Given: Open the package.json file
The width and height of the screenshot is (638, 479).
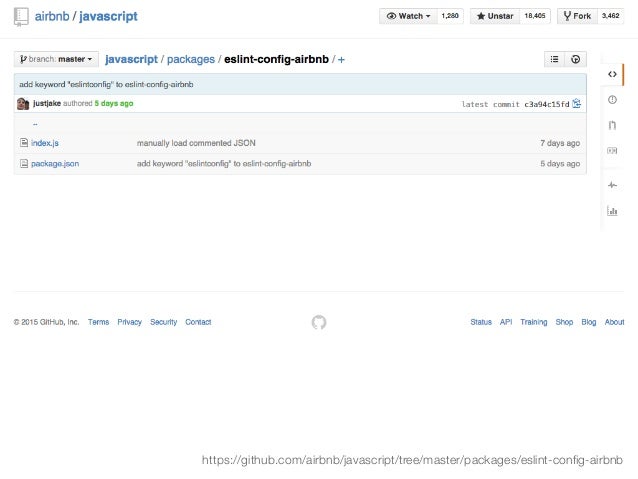Looking at the screenshot, I should [55, 164].
